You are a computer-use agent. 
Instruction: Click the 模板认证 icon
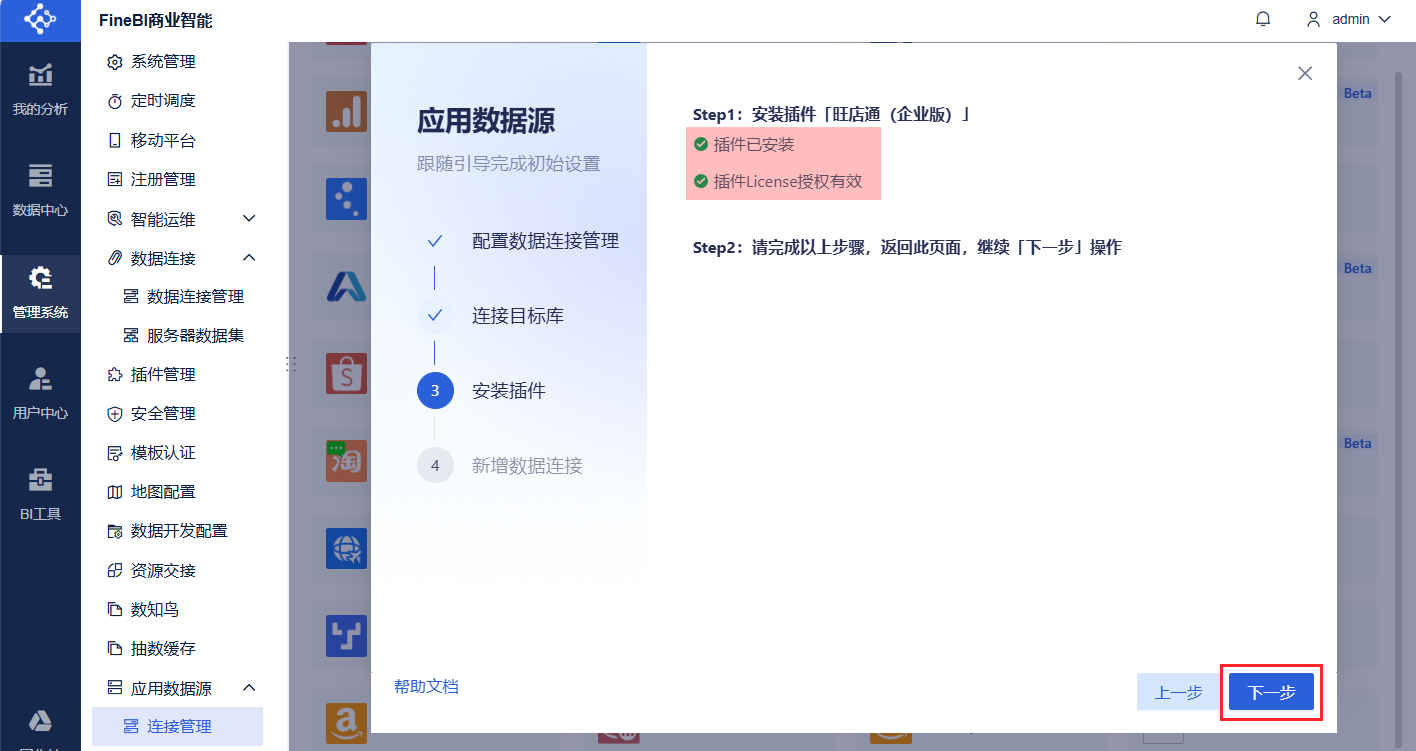(x=114, y=453)
